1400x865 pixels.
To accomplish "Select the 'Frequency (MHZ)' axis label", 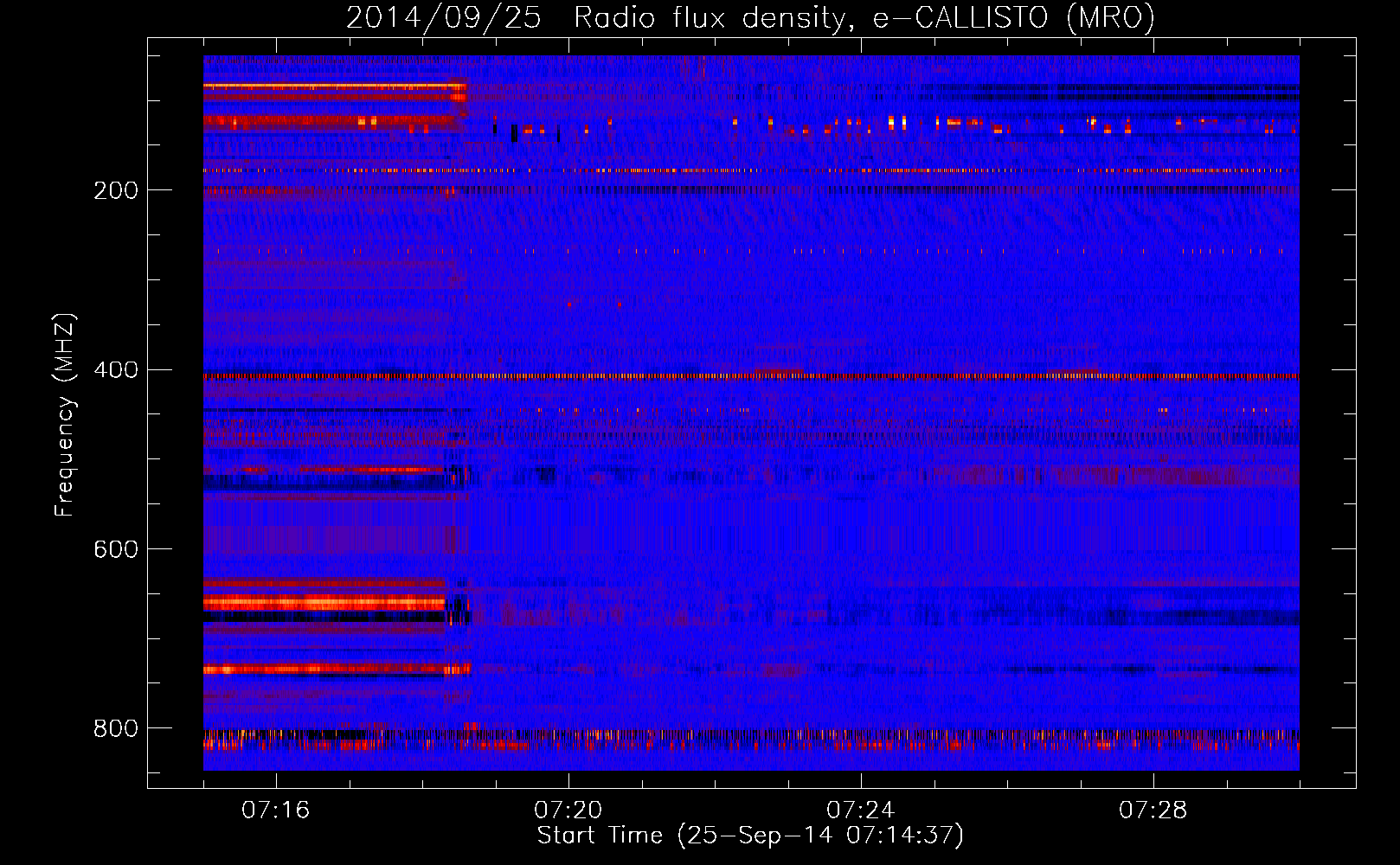I will point(65,415).
